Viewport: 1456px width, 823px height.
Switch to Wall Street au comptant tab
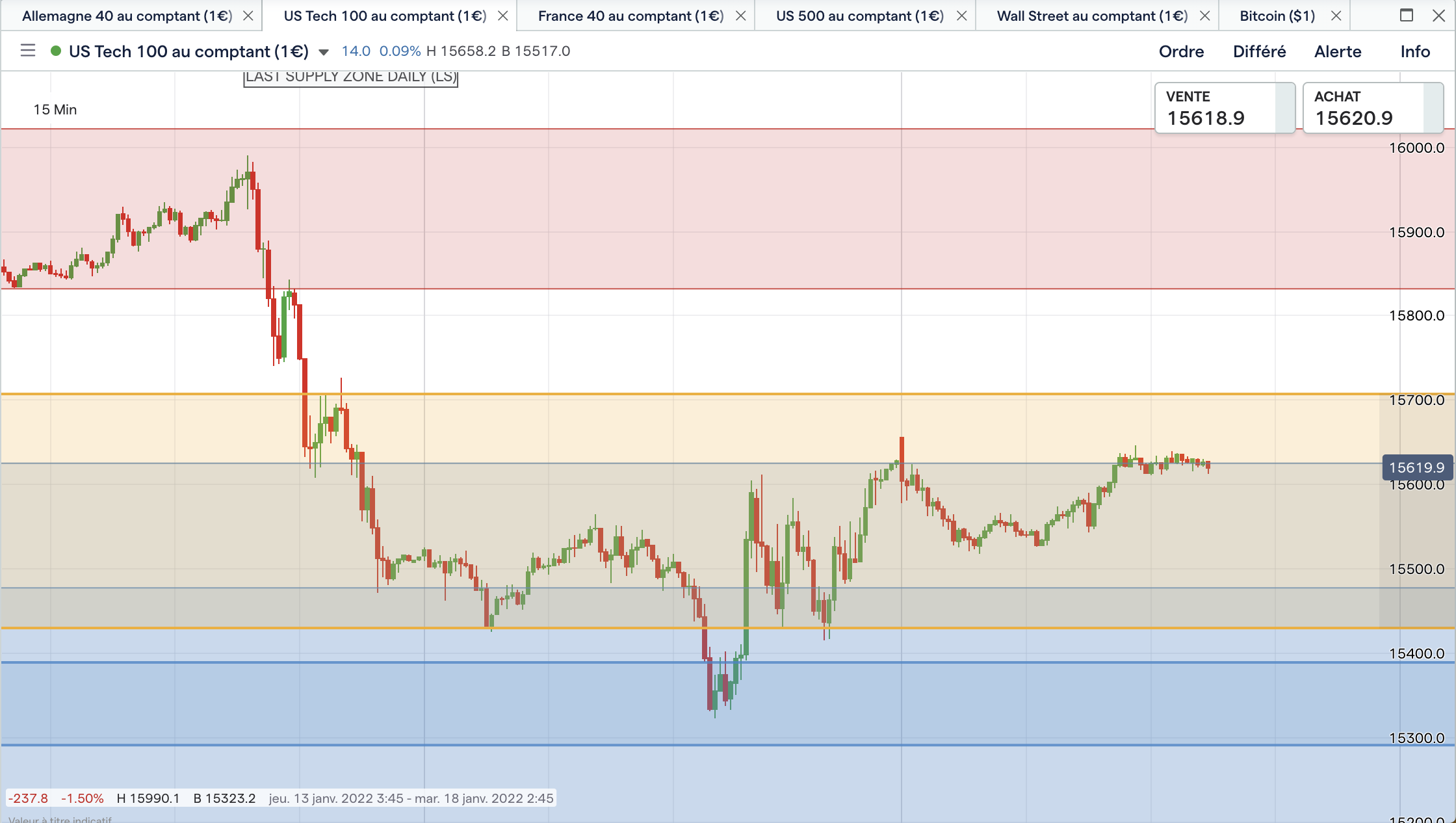pyautogui.click(x=1092, y=16)
